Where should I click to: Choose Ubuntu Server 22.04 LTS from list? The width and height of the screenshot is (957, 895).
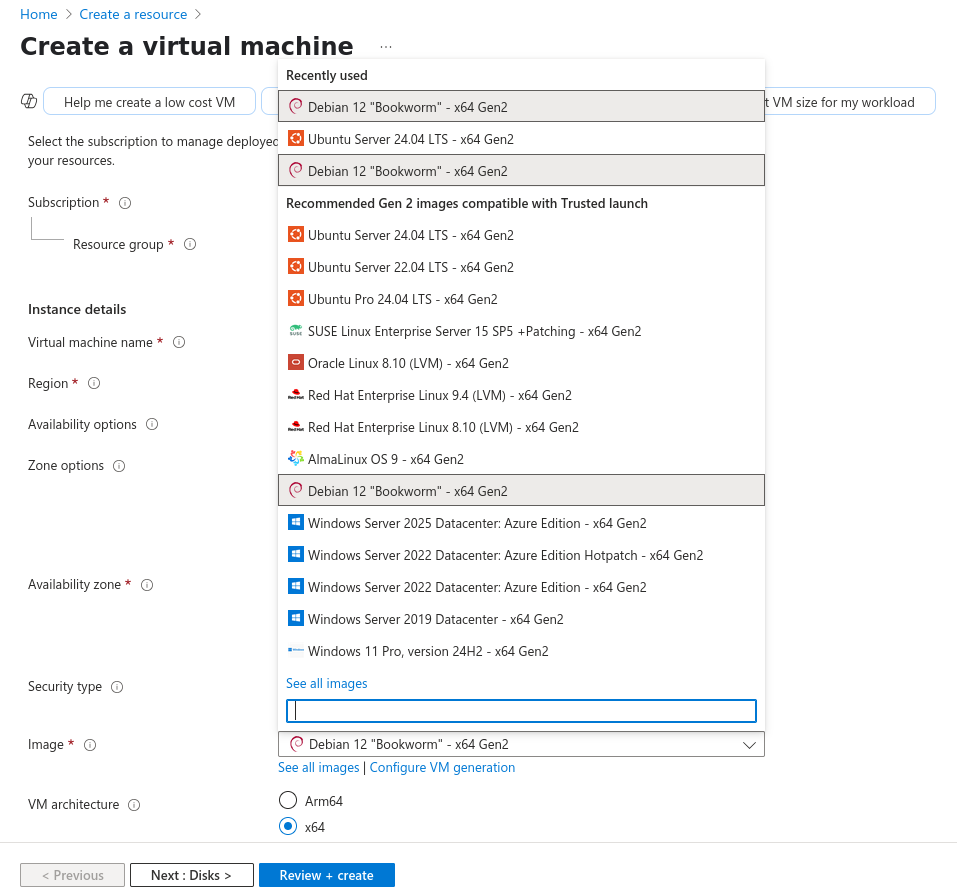pos(410,267)
